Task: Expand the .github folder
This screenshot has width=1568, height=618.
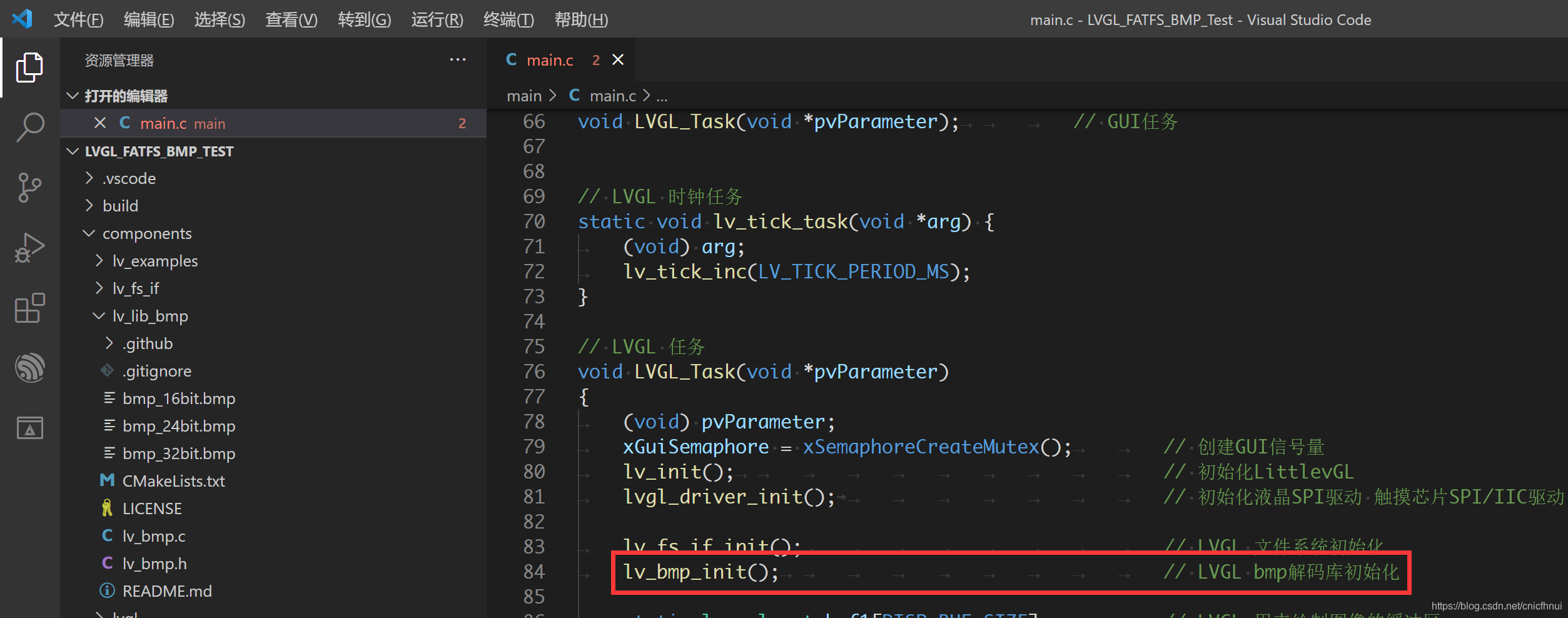Action: click(109, 343)
